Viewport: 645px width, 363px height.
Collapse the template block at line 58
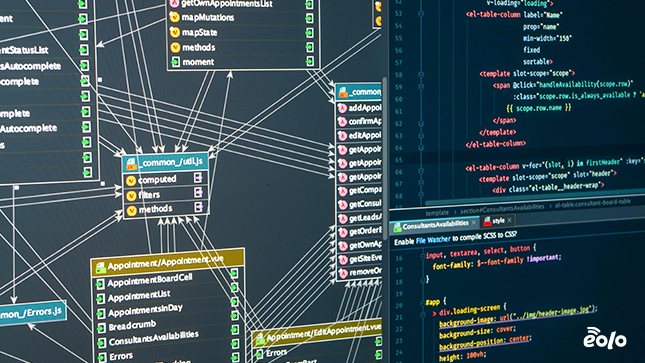421,75
